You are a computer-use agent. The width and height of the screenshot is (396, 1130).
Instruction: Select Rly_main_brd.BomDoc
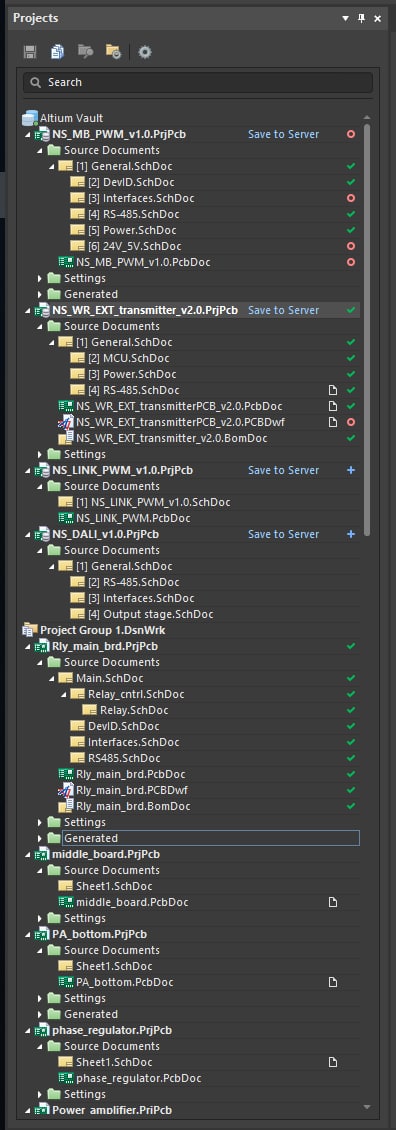pos(133,806)
